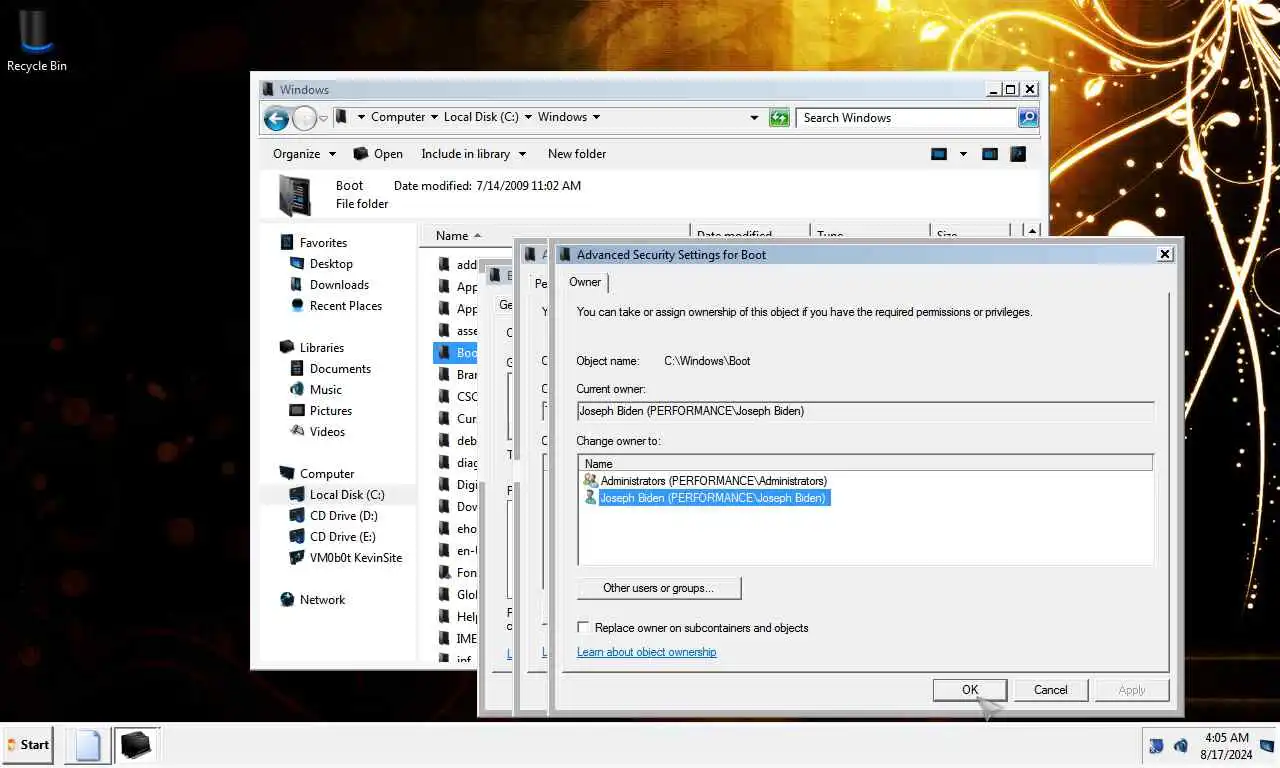Click the Cancel button

[x=1050, y=690]
